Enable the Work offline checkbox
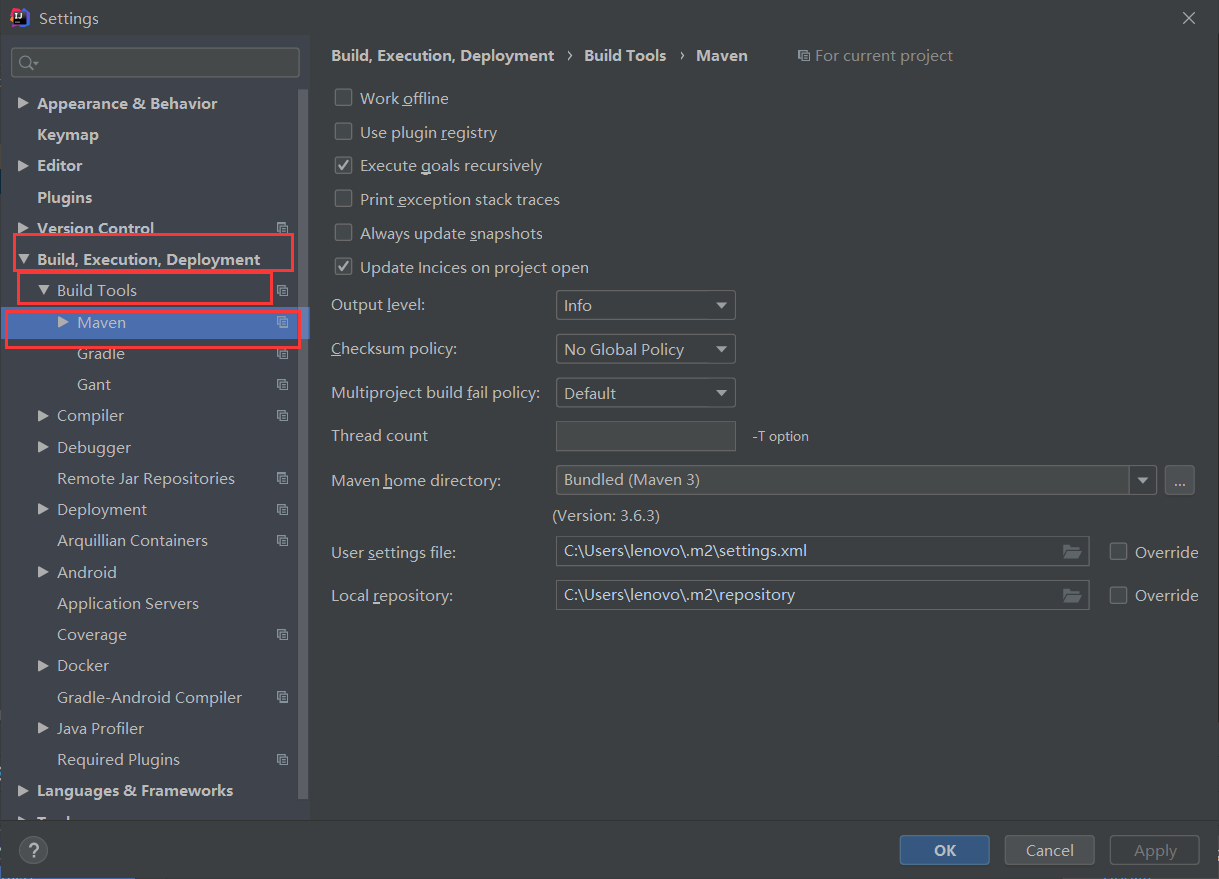Viewport: 1219px width, 879px height. pos(343,98)
